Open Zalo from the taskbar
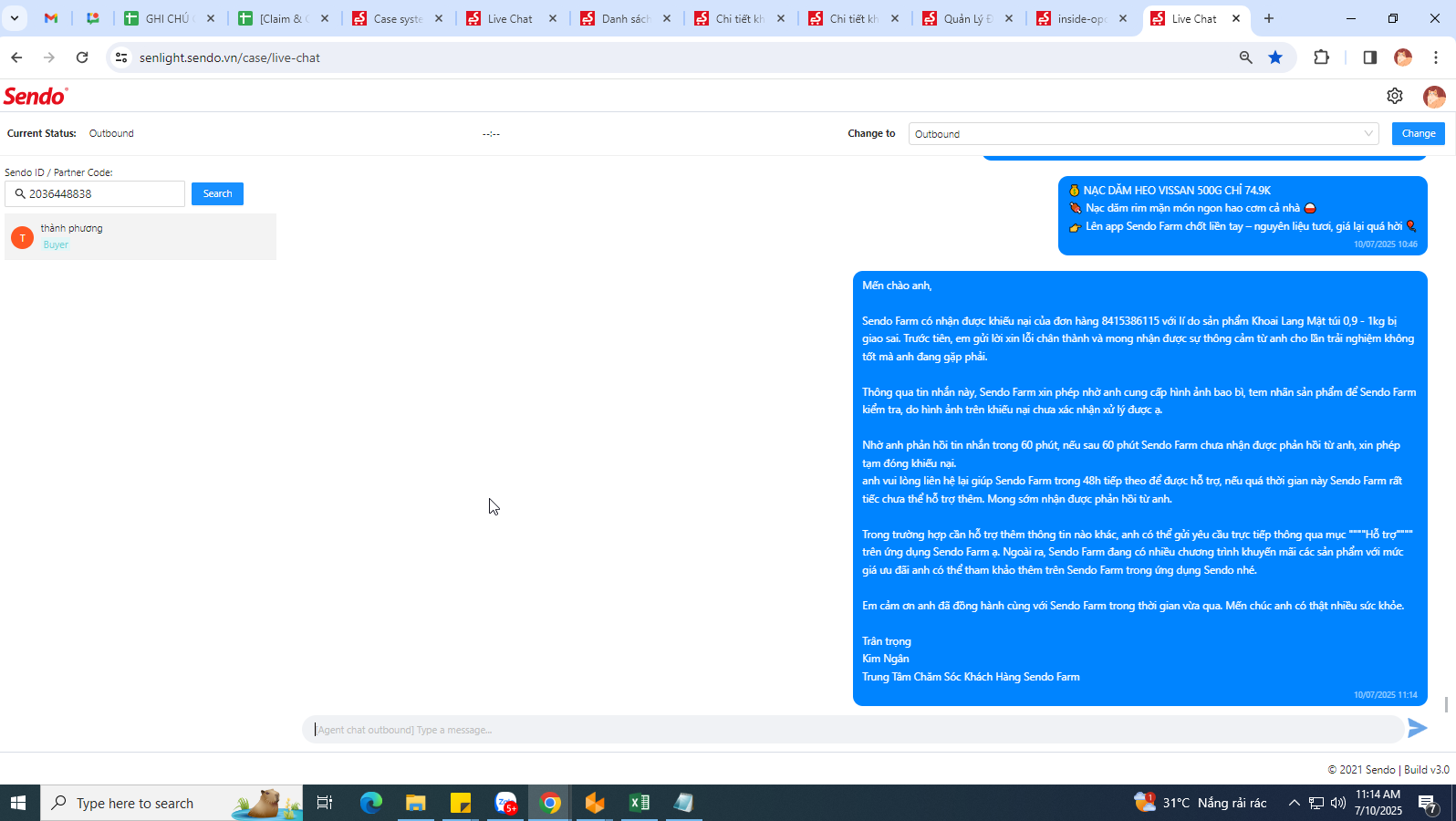Screen dimensions: 1456x821 coord(505,803)
